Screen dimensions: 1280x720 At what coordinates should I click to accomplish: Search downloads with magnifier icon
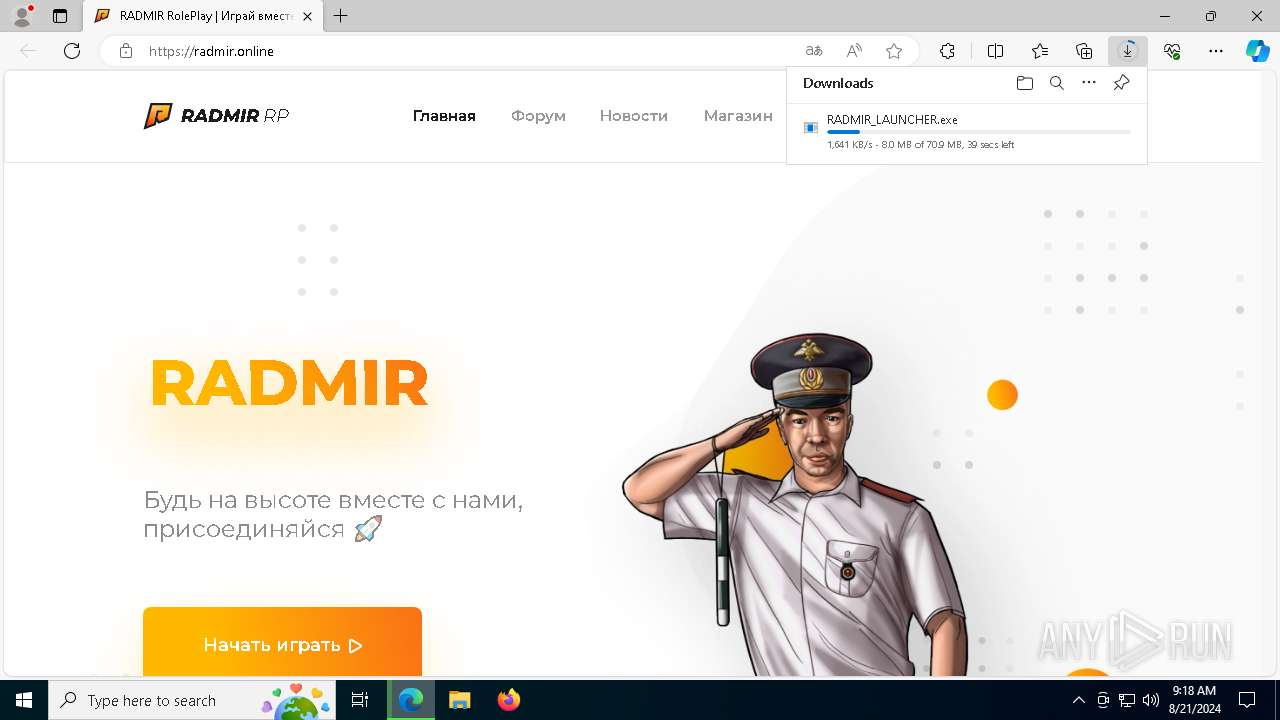click(1057, 83)
